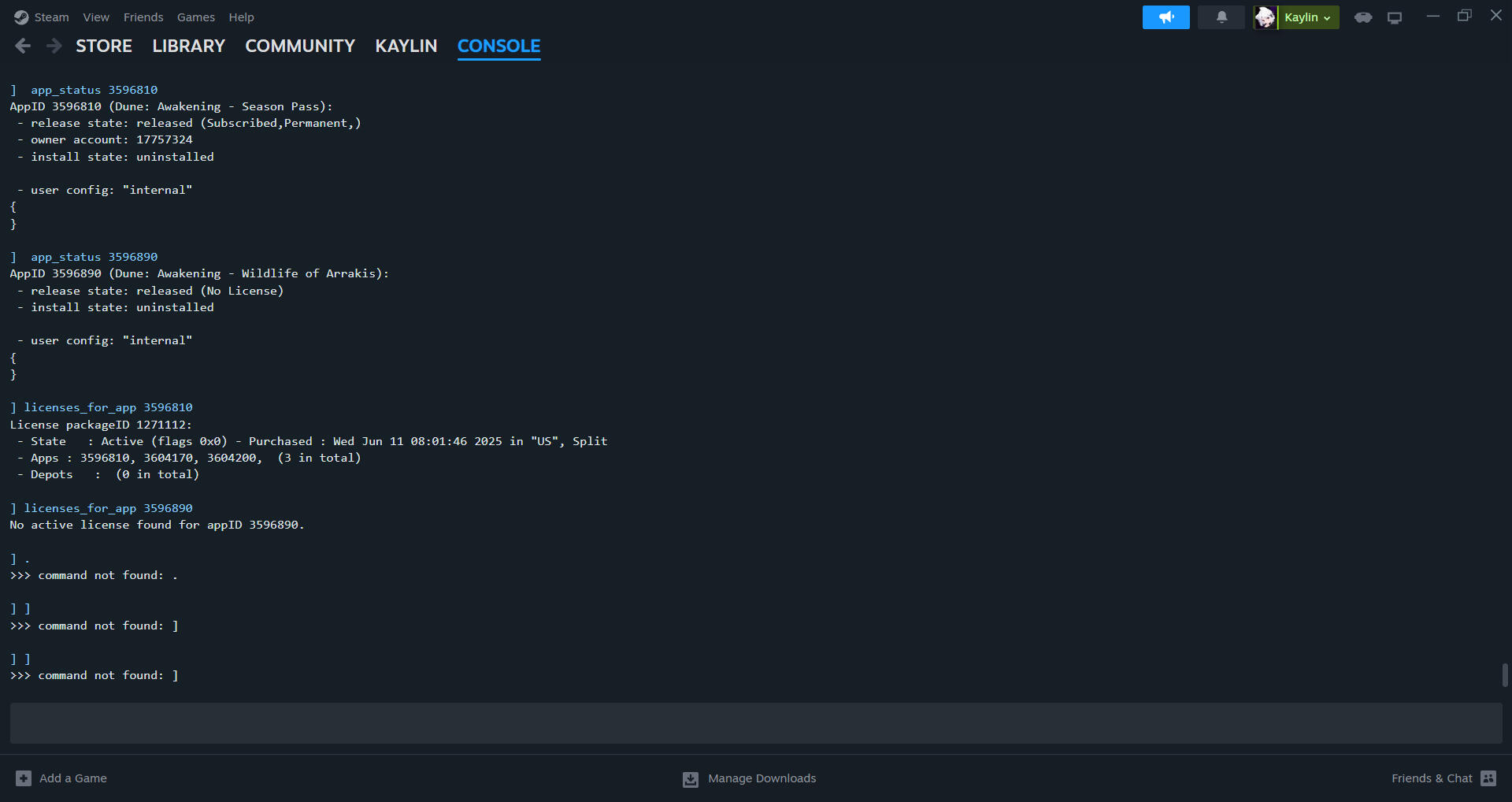This screenshot has height=802, width=1512.
Task: Switch to the STORE tab
Action: pos(104,46)
